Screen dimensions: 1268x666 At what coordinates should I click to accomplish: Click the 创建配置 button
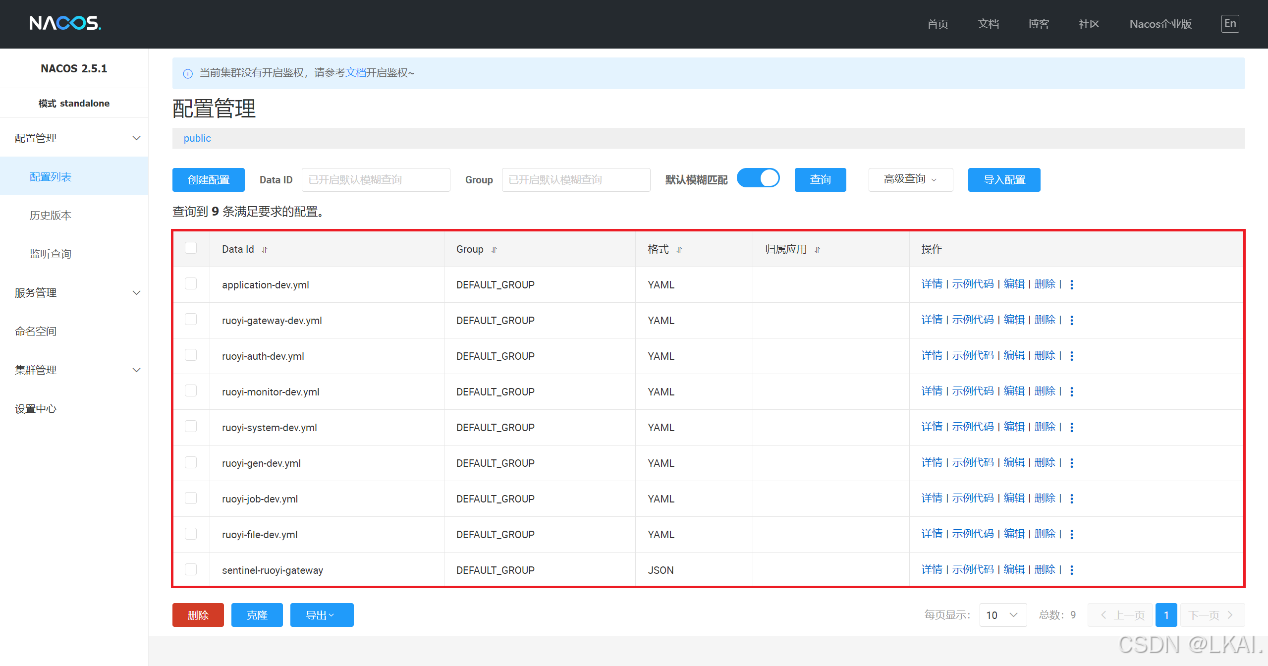tap(208, 180)
